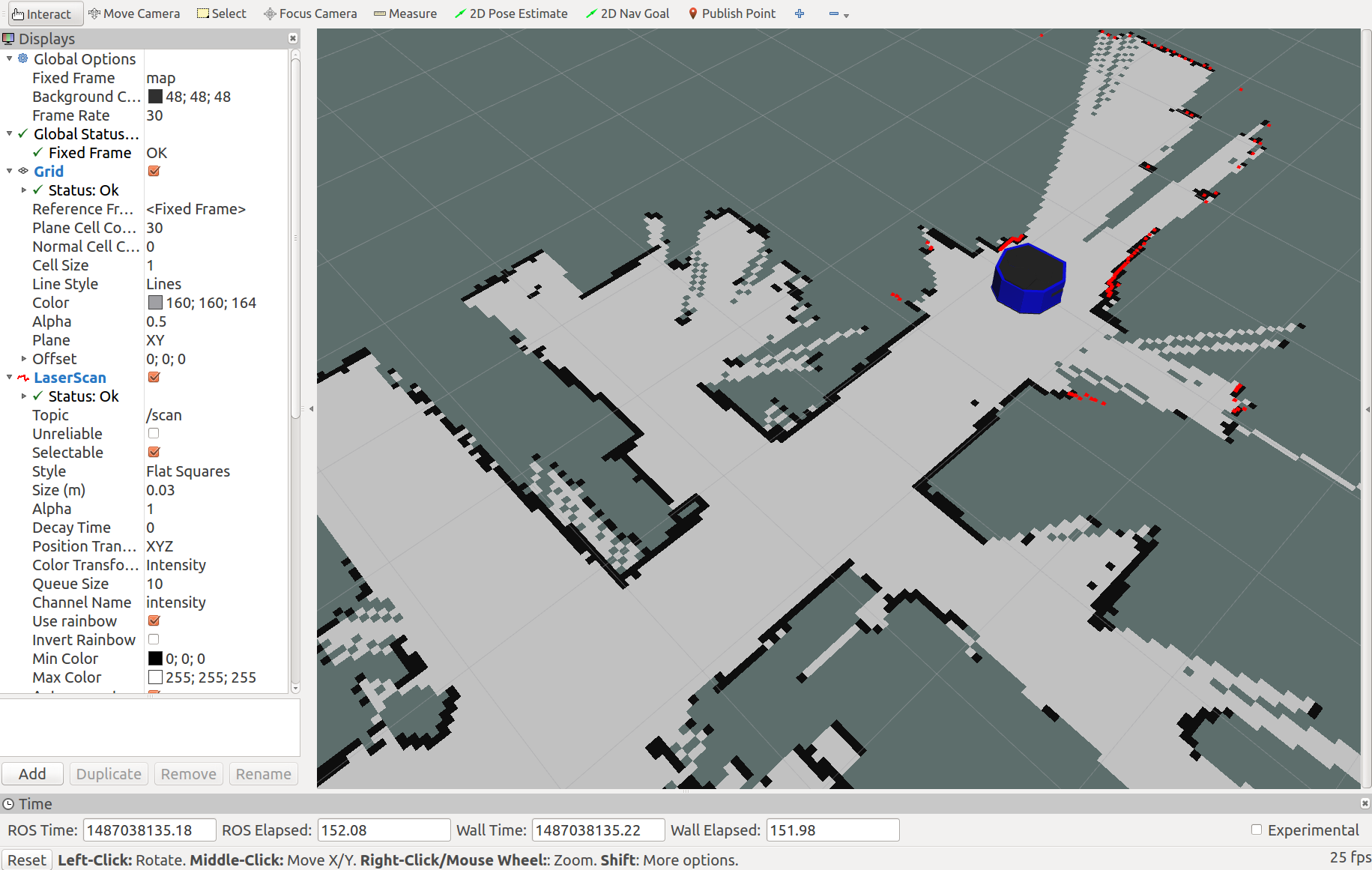Click the Wall Elapsed field
Screen dimensions: 1372x870
(x=832, y=830)
